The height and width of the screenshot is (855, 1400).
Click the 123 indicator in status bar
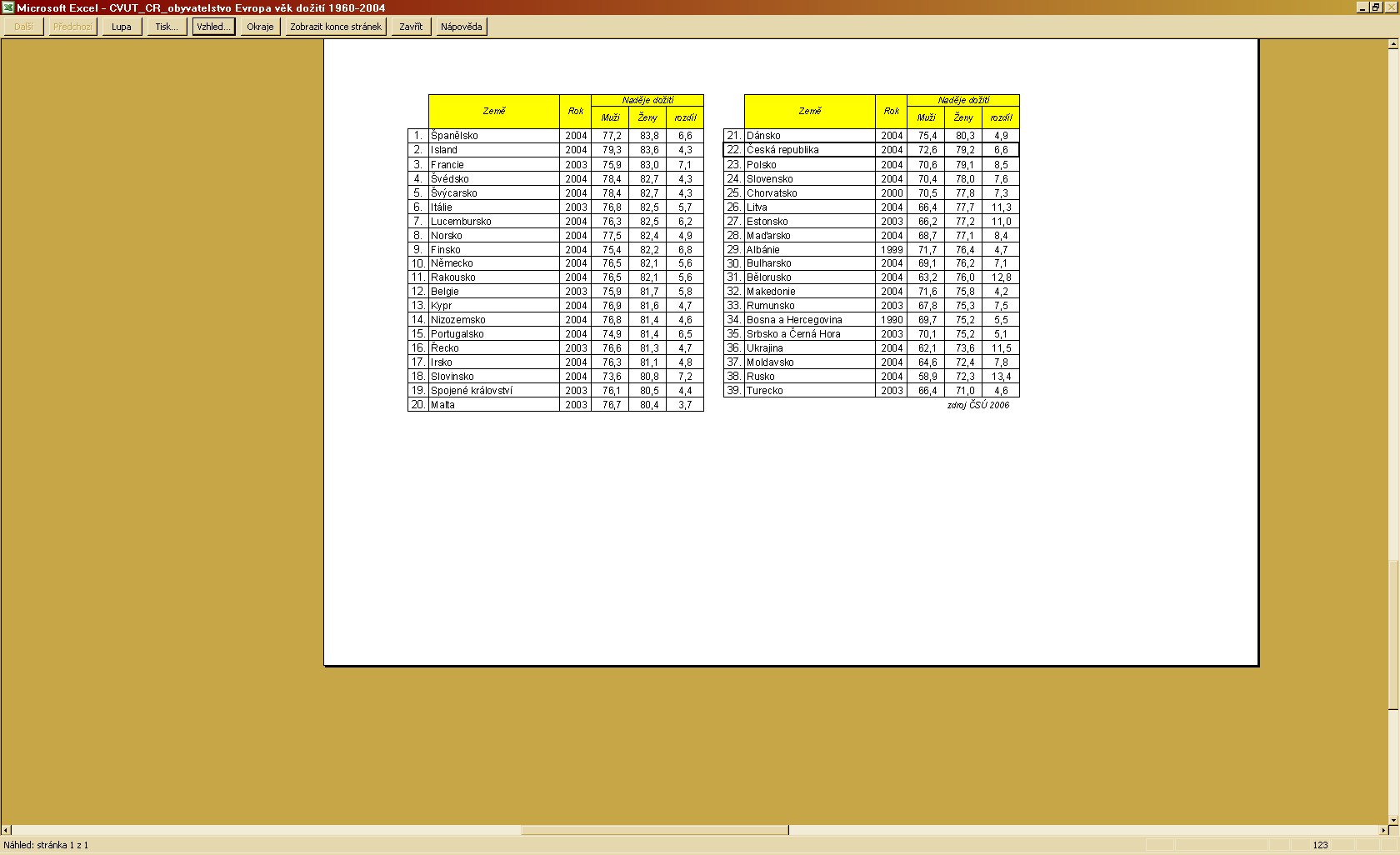click(x=1320, y=845)
